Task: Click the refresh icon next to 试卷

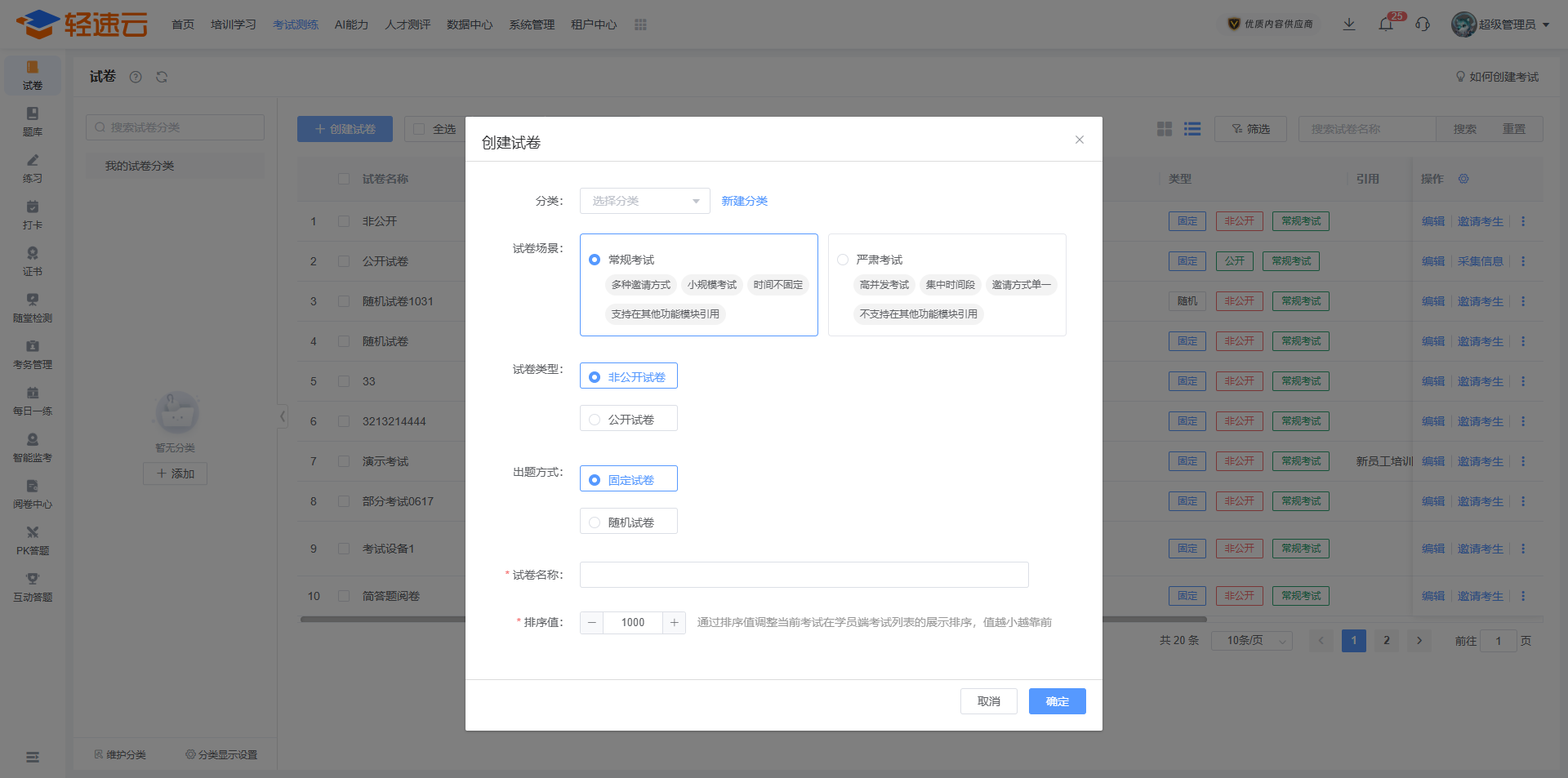Action: (x=162, y=77)
